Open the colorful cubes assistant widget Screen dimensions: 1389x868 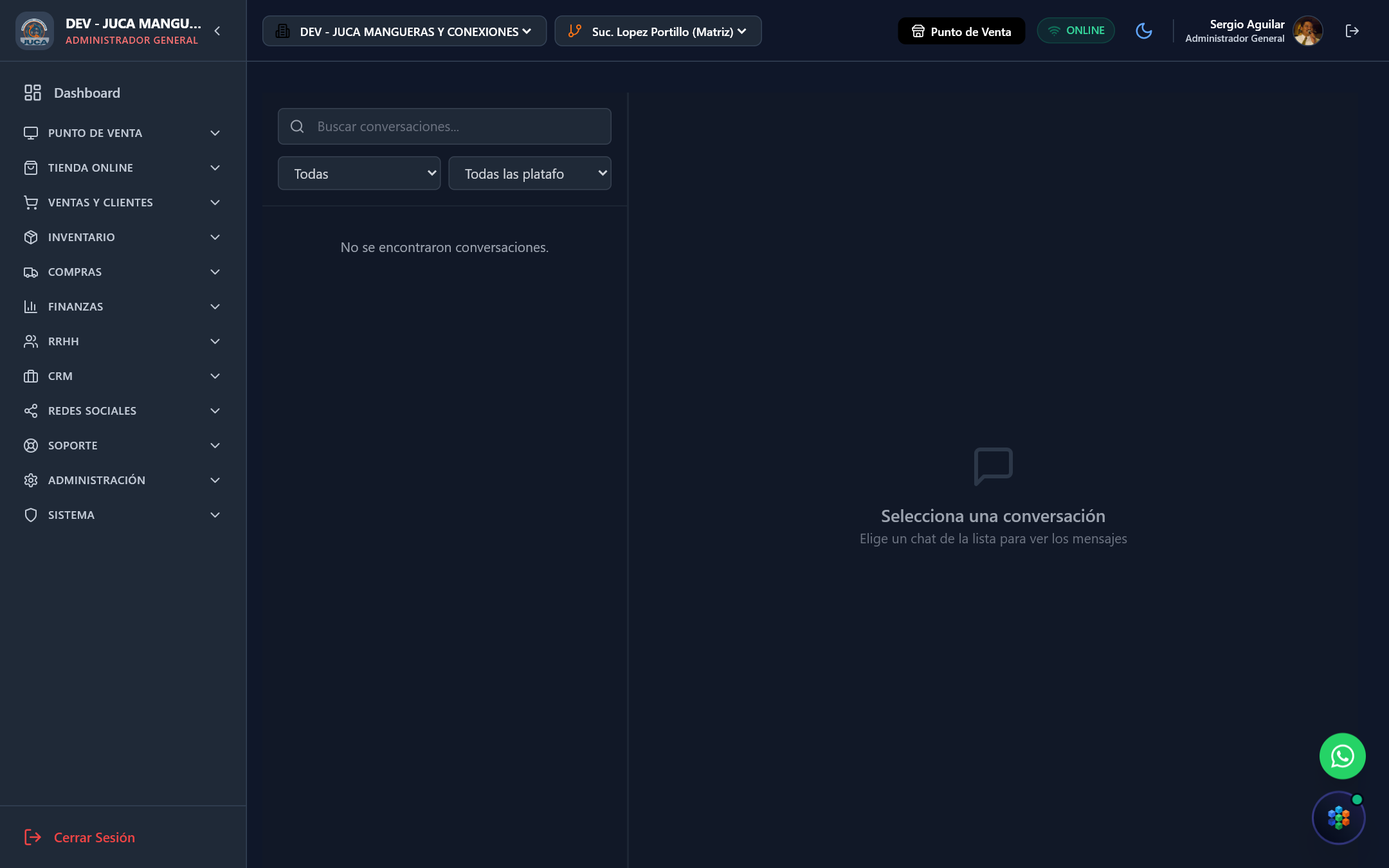1338,818
